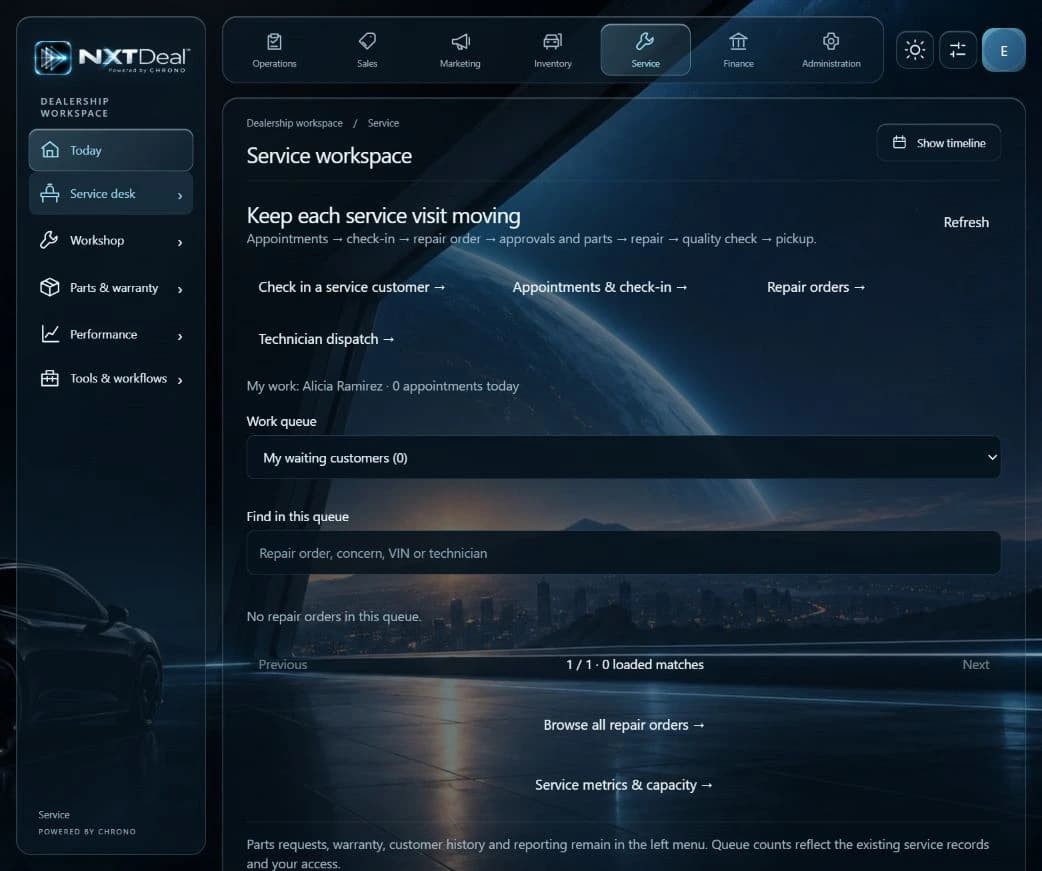
Task: Click the 'Work queue' label
Action: [281, 421]
